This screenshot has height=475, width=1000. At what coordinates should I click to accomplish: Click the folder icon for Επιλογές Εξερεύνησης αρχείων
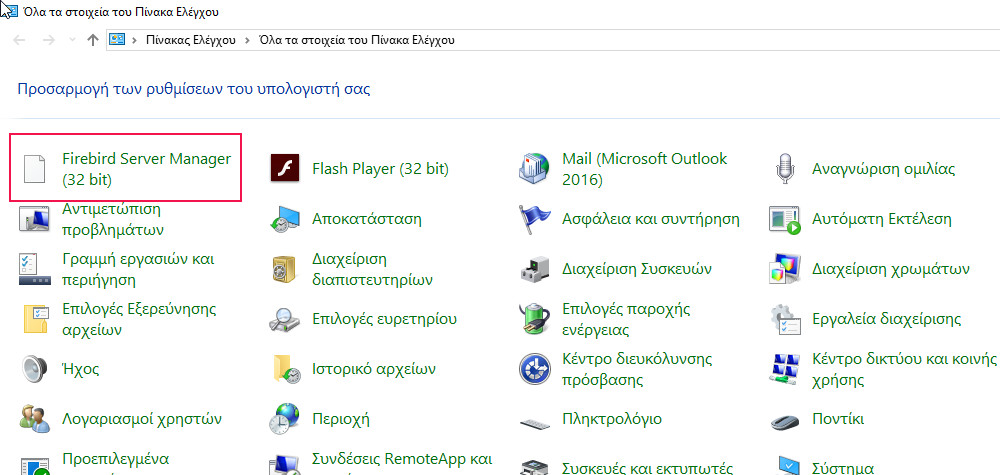point(36,319)
